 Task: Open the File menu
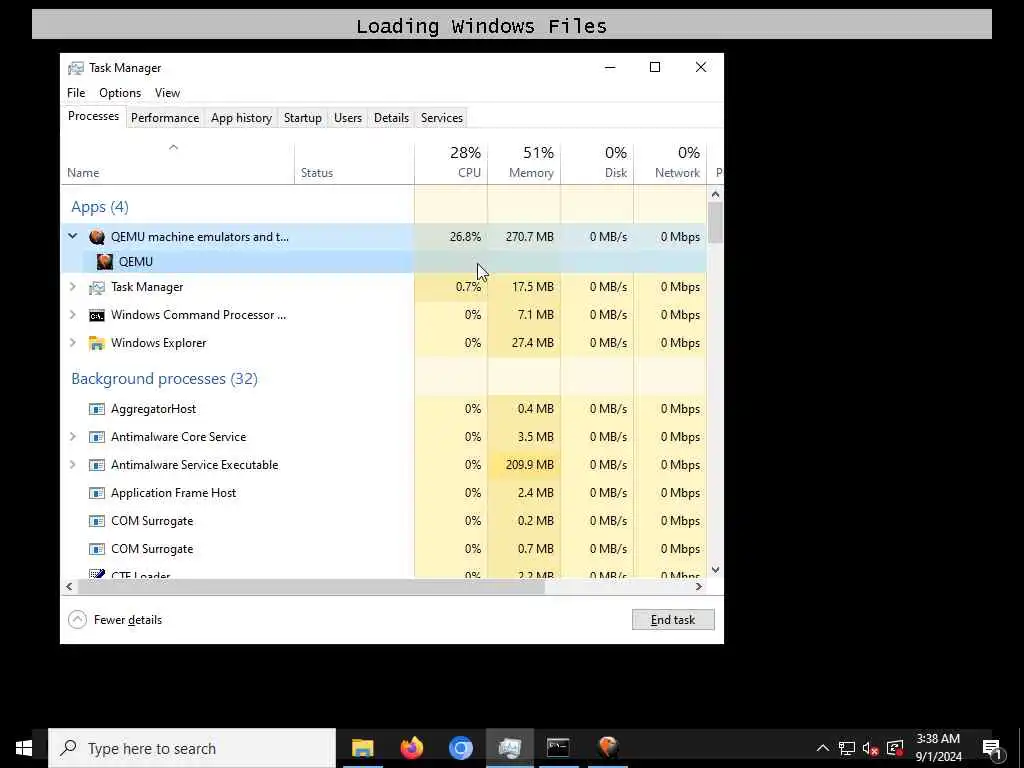pos(76,93)
